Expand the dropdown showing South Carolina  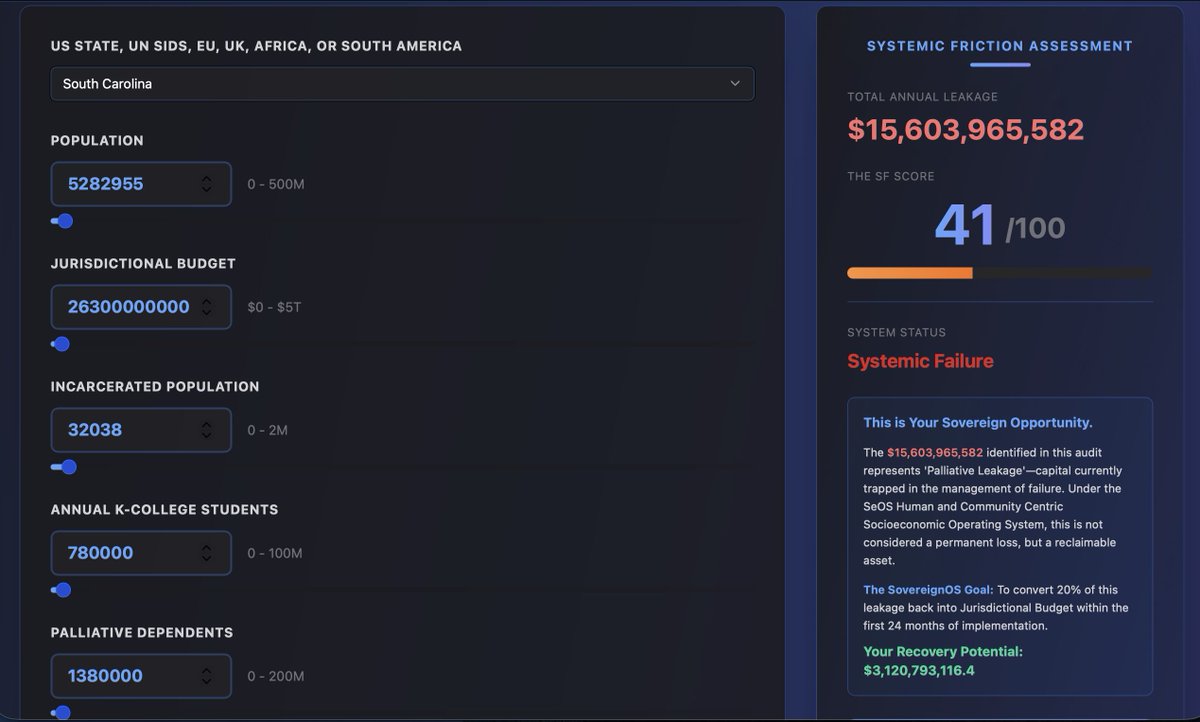point(400,84)
